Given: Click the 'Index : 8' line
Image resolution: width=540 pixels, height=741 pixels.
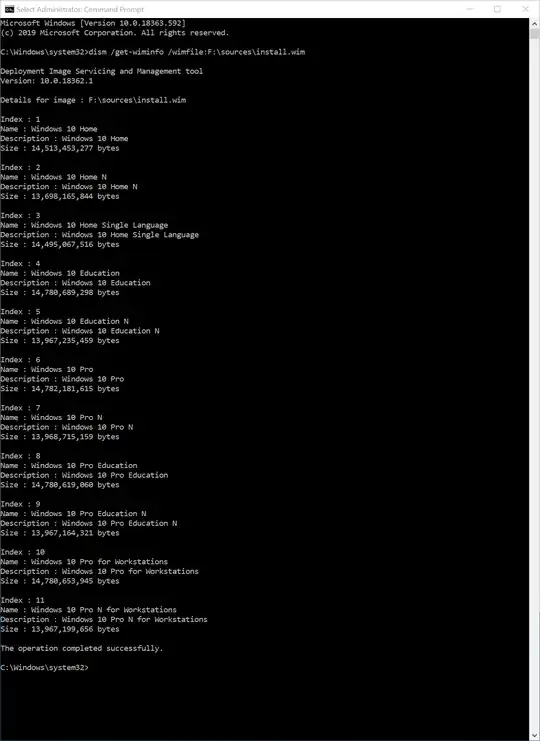Looking at the screenshot, I should coord(20,456).
